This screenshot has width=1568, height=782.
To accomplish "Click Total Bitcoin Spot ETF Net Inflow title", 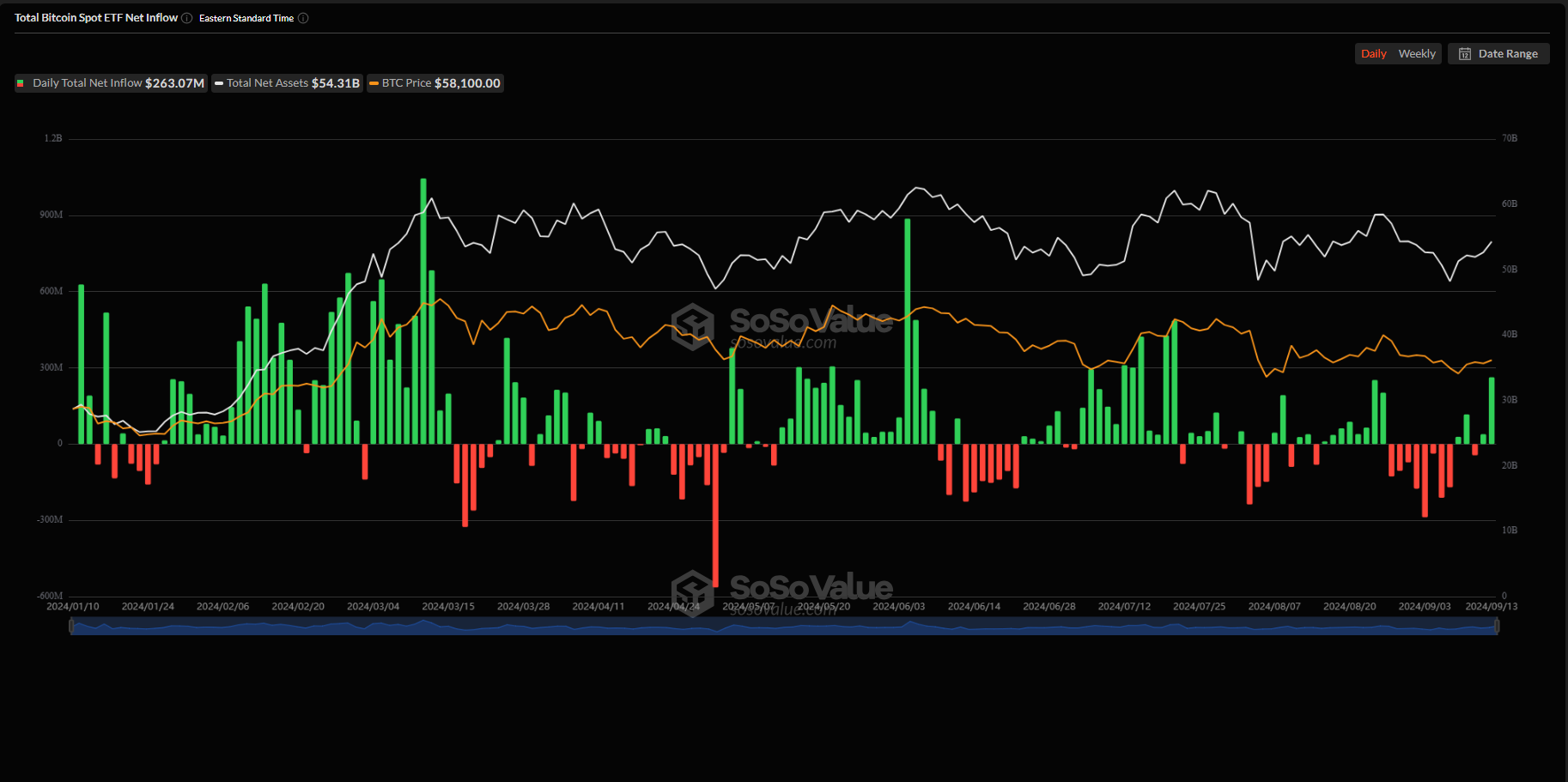I will [x=96, y=18].
